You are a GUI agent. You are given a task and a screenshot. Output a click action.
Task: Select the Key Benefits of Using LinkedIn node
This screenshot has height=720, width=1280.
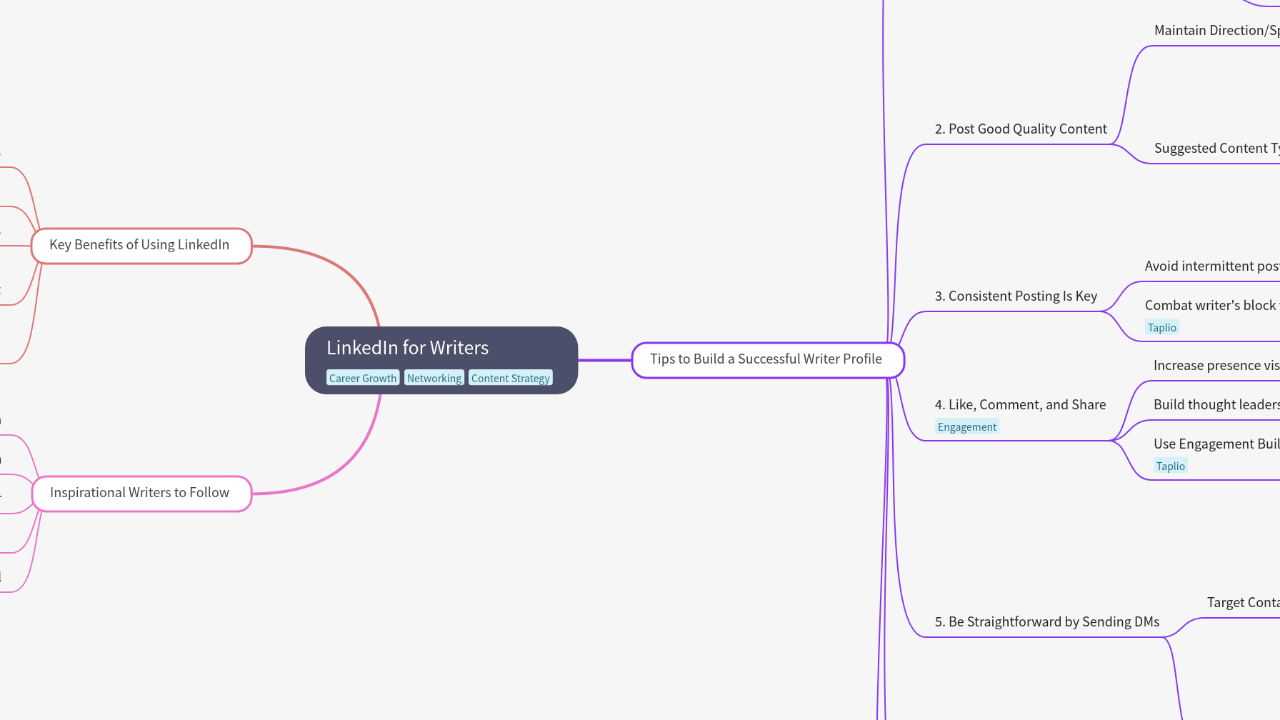pyautogui.click(x=141, y=244)
